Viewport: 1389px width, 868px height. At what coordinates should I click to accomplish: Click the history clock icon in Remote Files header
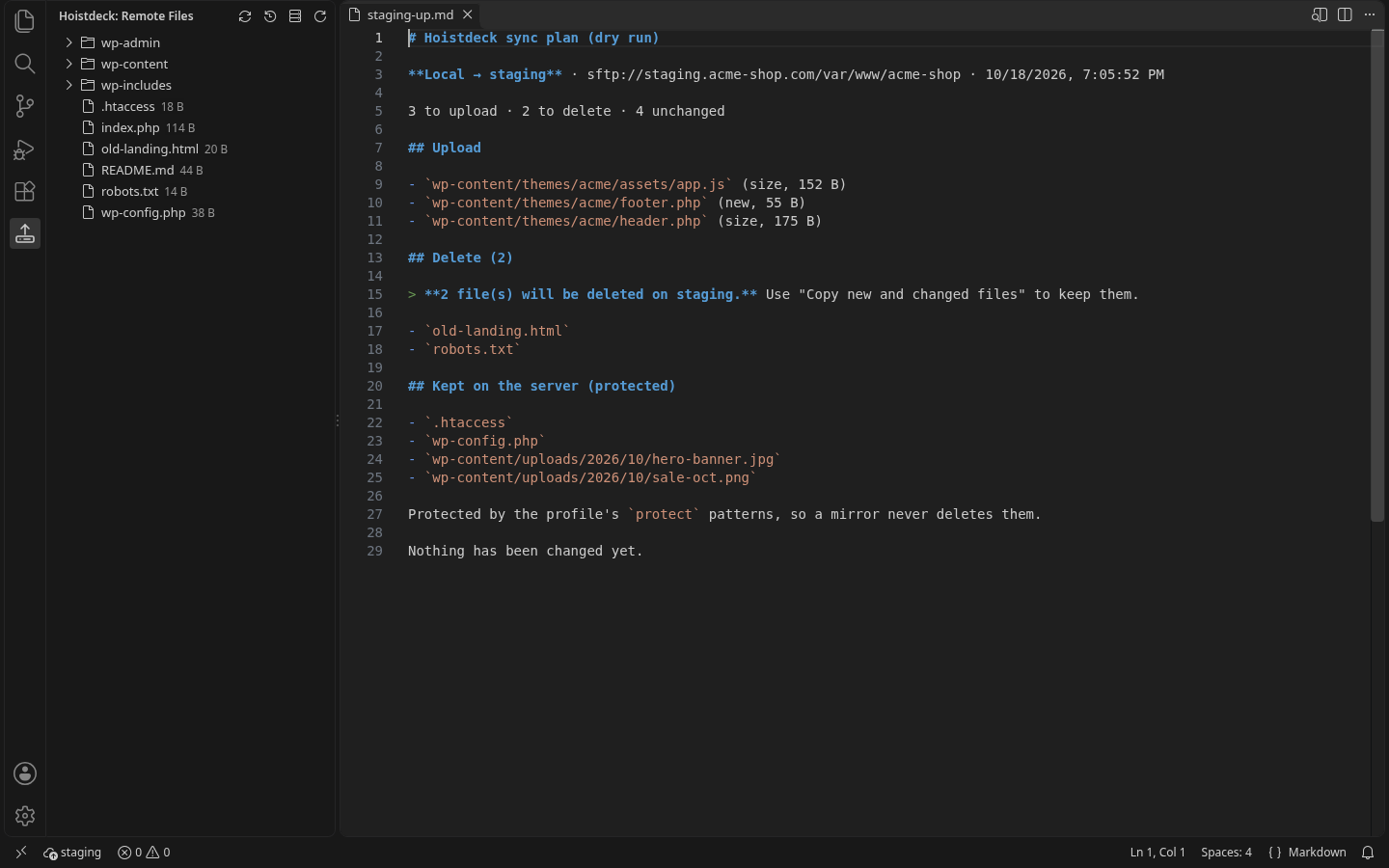pyautogui.click(x=270, y=16)
